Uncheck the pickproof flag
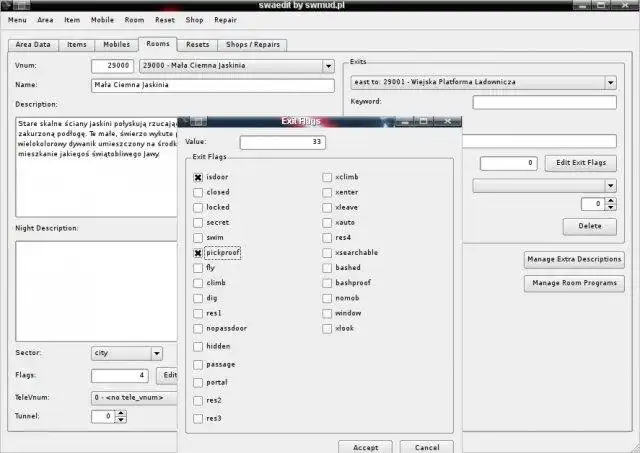 (x=198, y=253)
